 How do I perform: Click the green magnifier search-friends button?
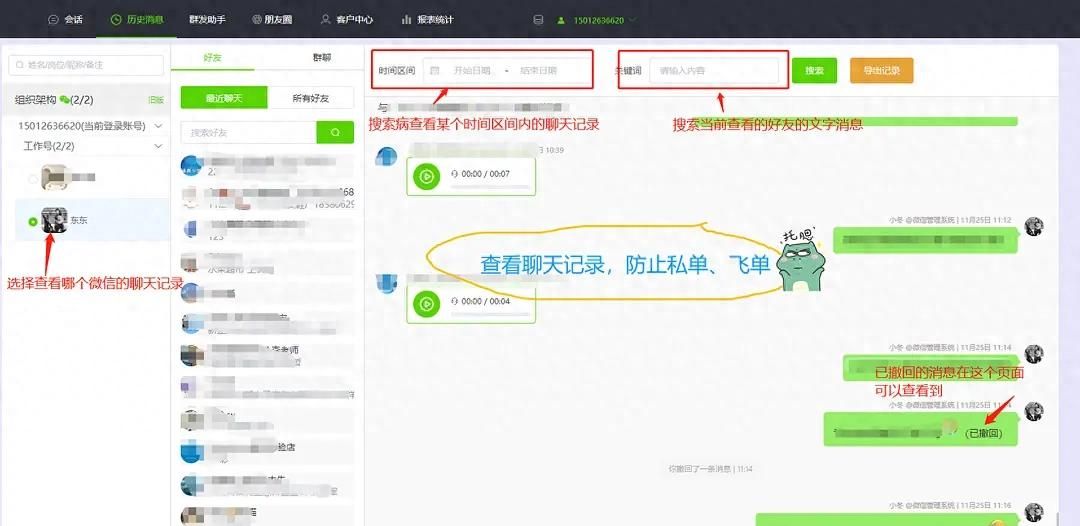[335, 133]
